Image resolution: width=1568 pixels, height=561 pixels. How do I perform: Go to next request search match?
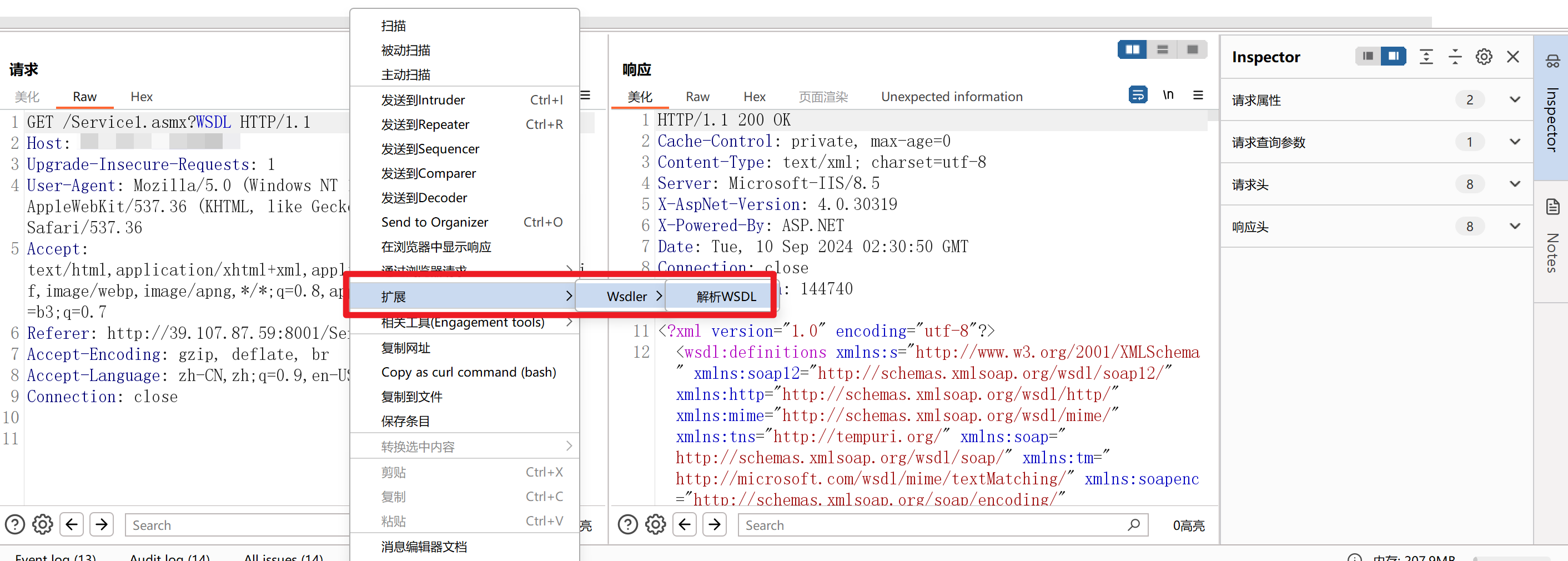pyautogui.click(x=102, y=524)
